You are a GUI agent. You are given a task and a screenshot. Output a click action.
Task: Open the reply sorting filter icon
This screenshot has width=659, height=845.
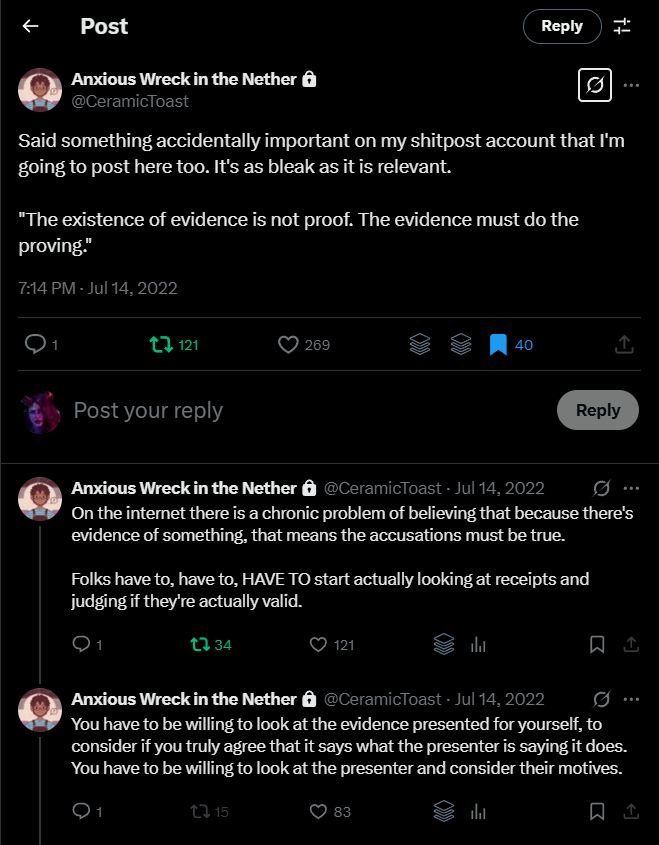pyautogui.click(x=622, y=27)
